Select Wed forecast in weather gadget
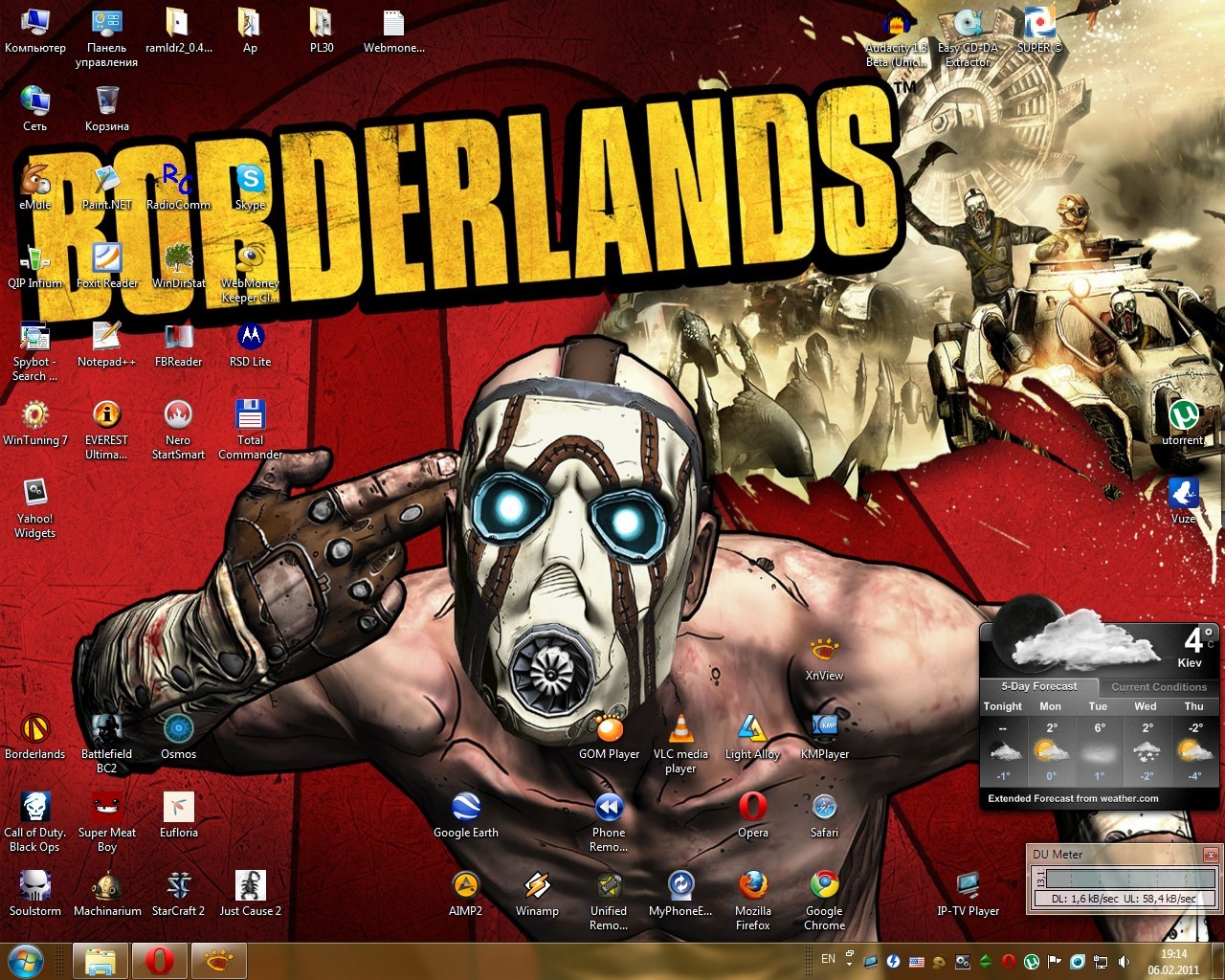Viewport: 1225px width, 980px height. 1146,743
